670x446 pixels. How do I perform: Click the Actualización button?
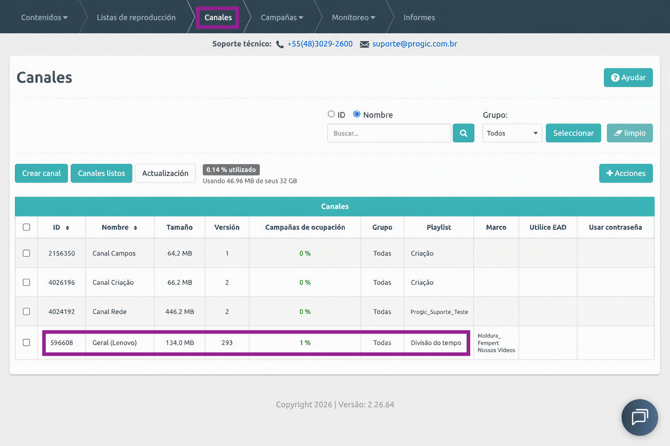(x=165, y=173)
